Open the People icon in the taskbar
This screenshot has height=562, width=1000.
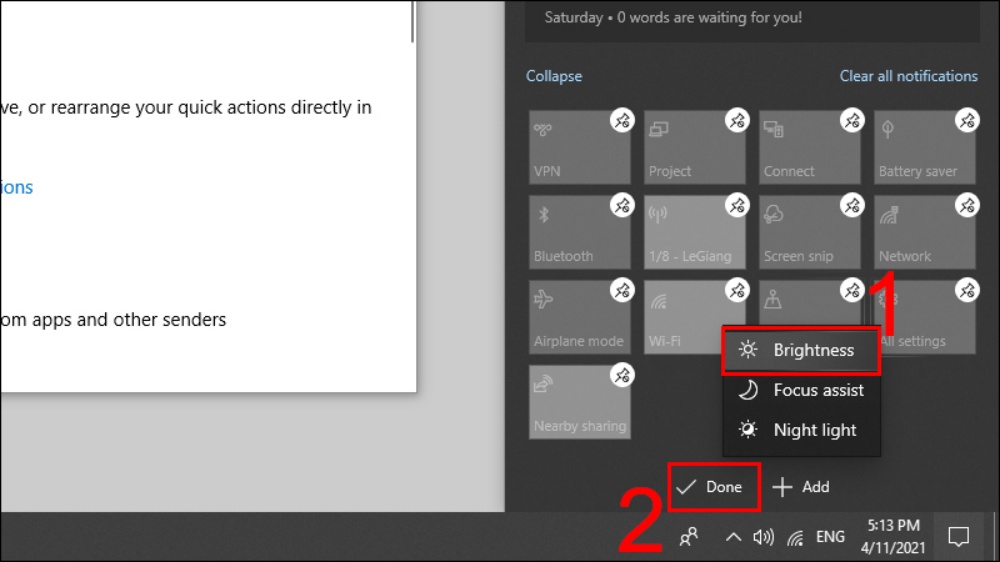tap(689, 537)
